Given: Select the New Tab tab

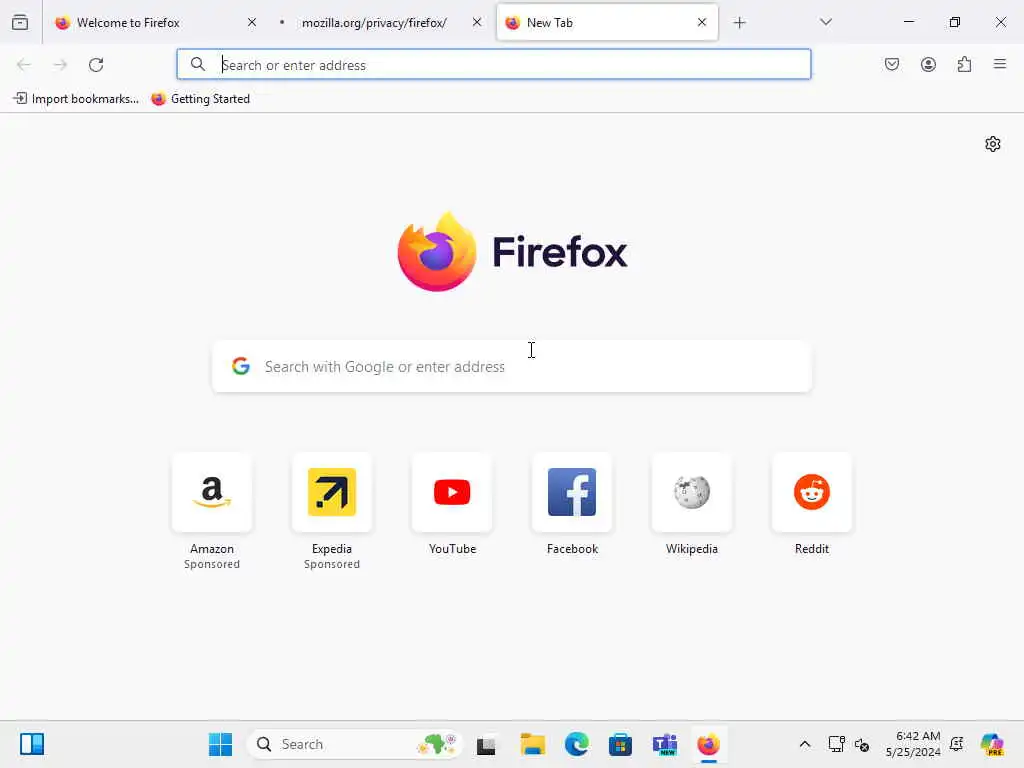Looking at the screenshot, I should [x=607, y=22].
